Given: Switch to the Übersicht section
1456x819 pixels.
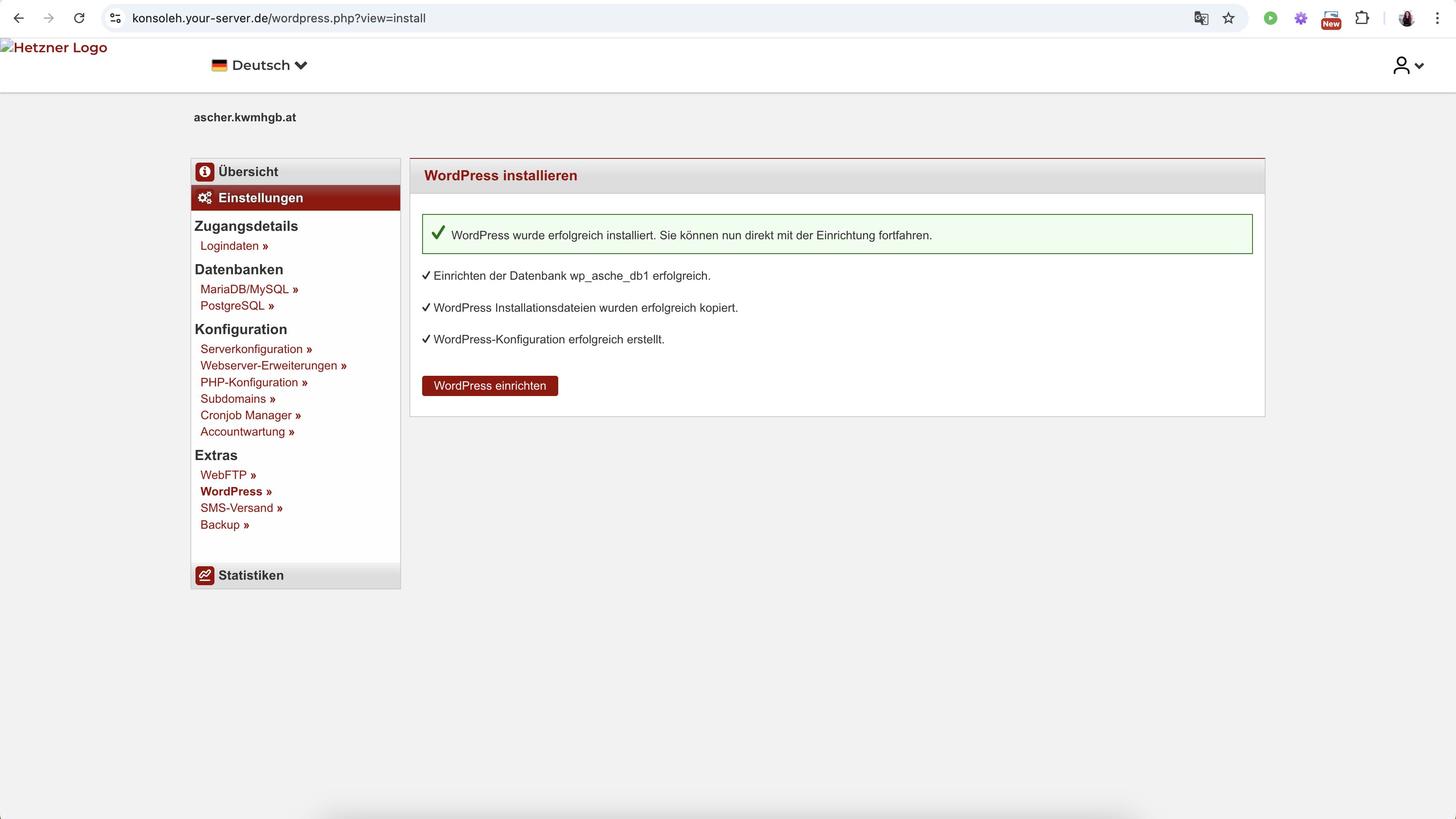Looking at the screenshot, I should coord(248,171).
